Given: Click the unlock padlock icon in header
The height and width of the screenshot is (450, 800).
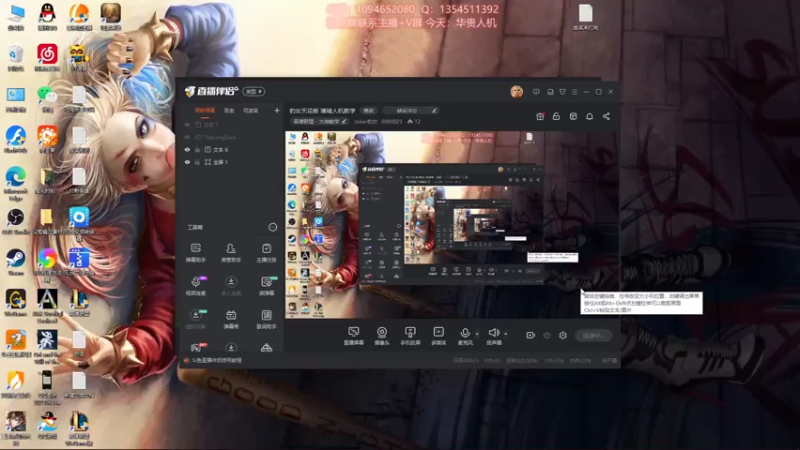Looking at the screenshot, I should (556, 116).
